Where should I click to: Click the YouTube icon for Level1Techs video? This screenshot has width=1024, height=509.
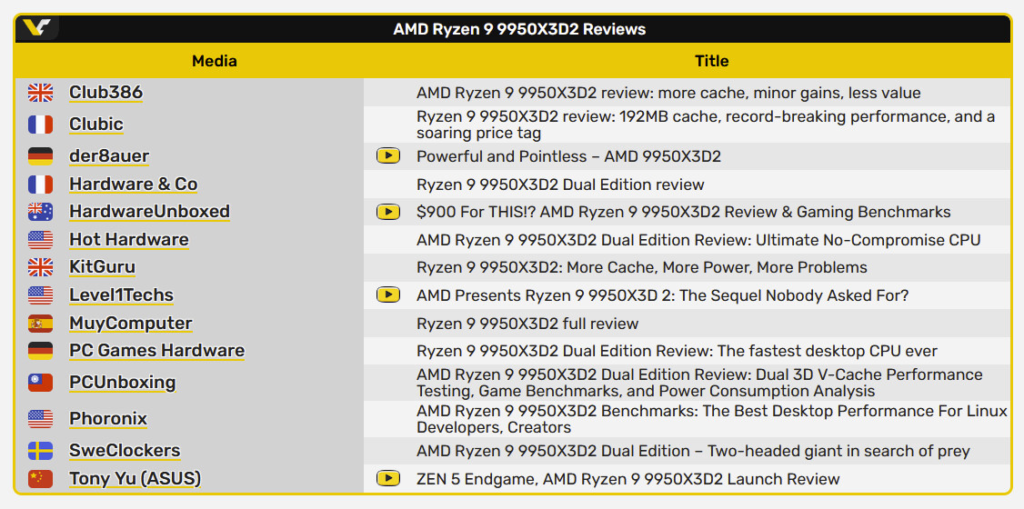(x=388, y=295)
